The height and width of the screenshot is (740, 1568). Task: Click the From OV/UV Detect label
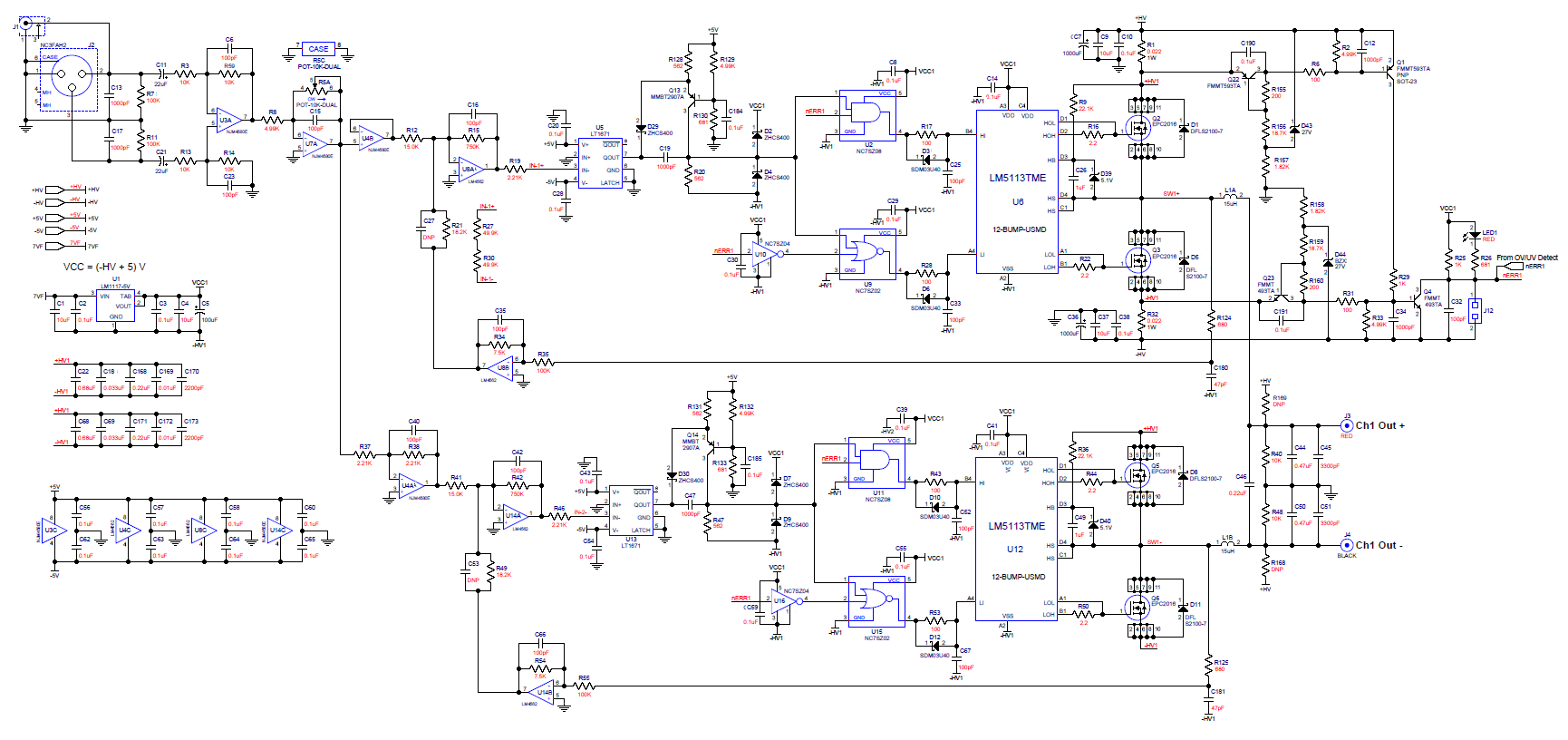(x=1526, y=258)
